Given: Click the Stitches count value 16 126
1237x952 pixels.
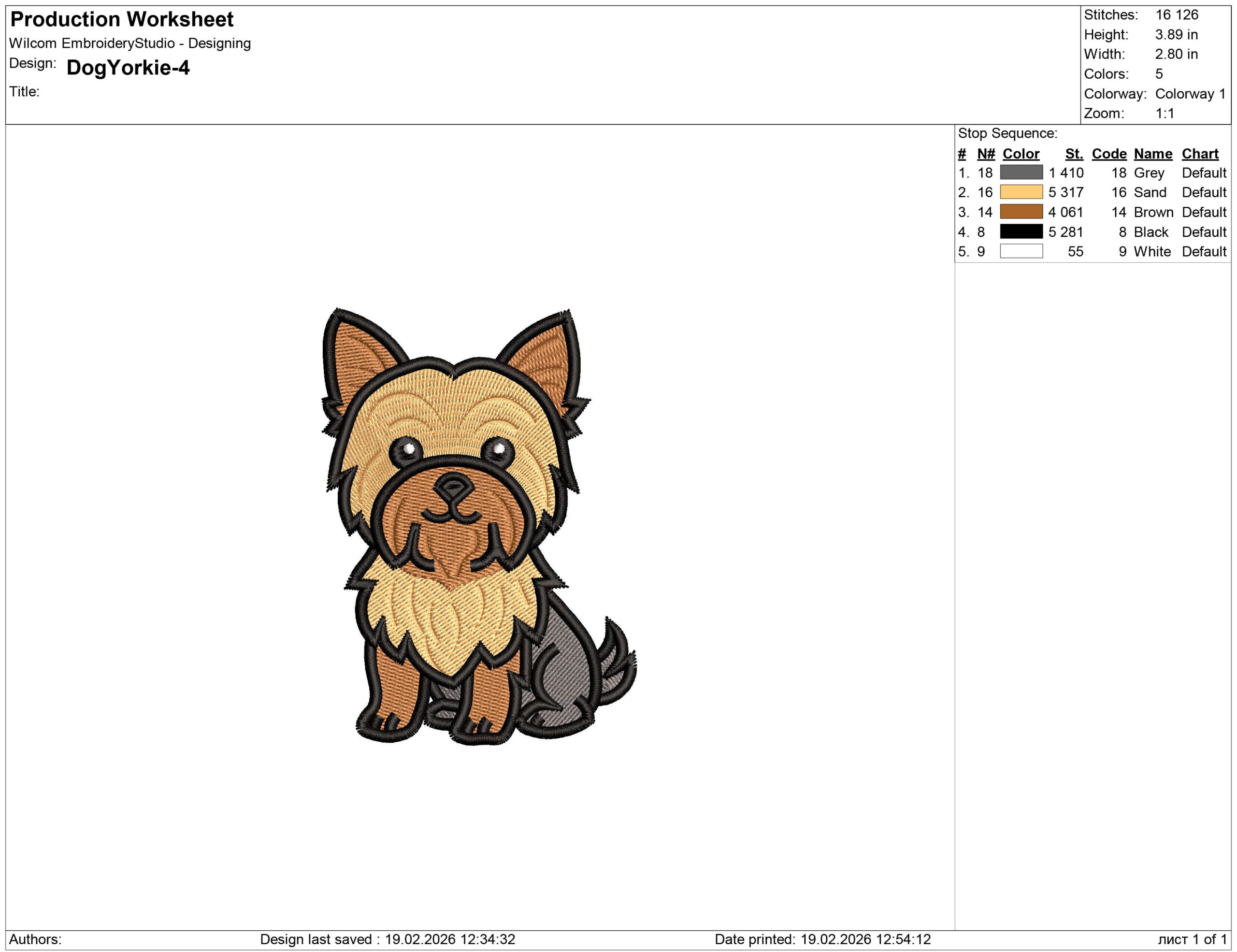Looking at the screenshot, I should (1177, 14).
